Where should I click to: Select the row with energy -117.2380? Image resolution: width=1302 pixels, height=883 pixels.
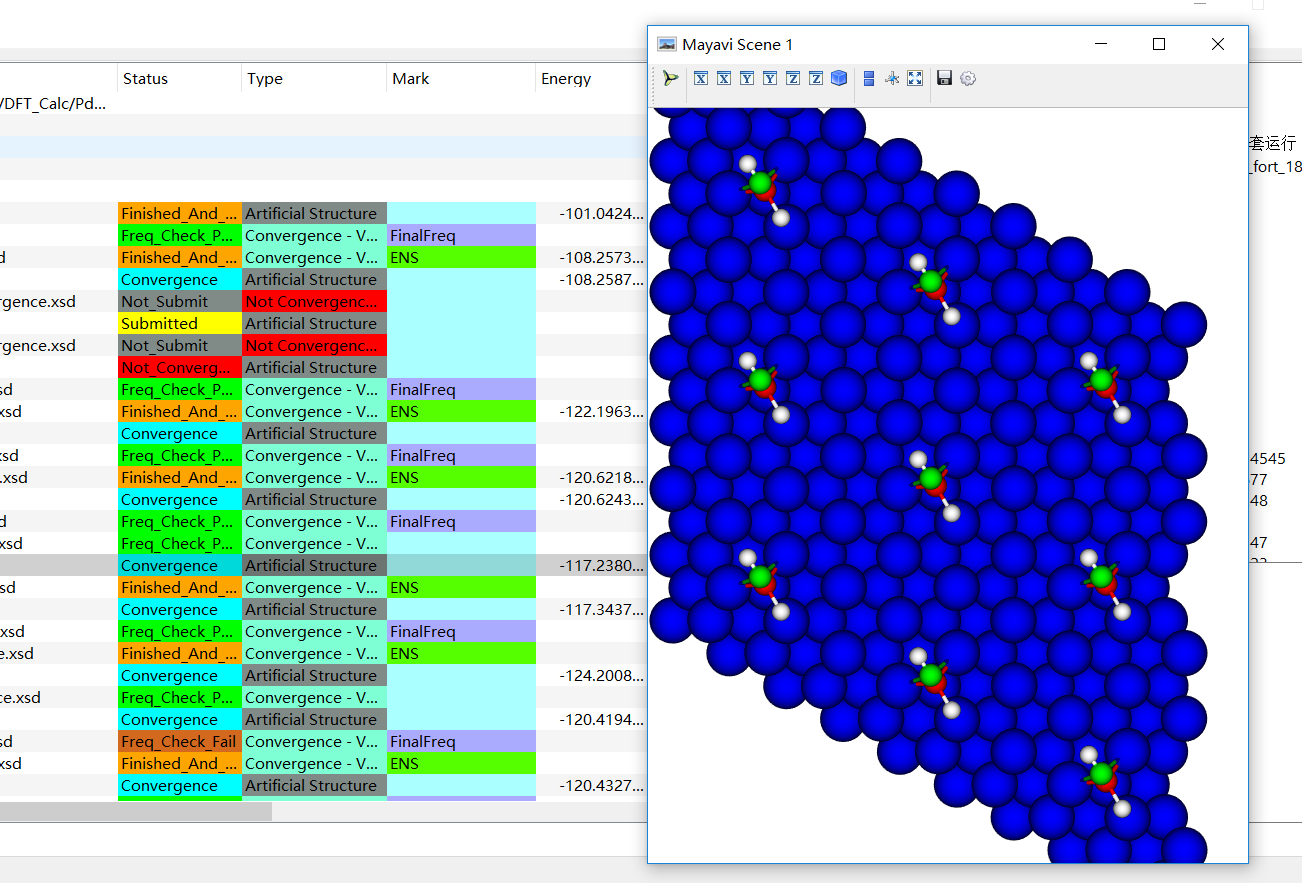click(323, 565)
